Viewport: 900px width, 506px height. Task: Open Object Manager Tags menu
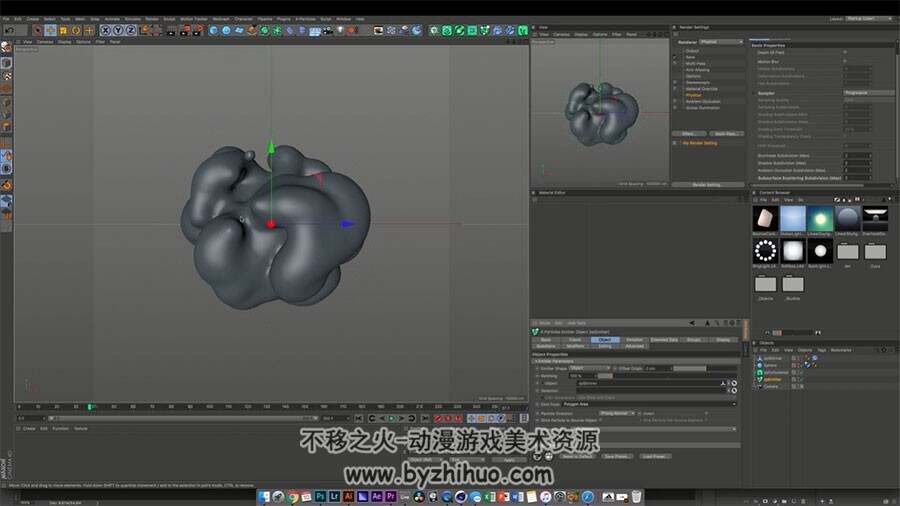pos(821,350)
